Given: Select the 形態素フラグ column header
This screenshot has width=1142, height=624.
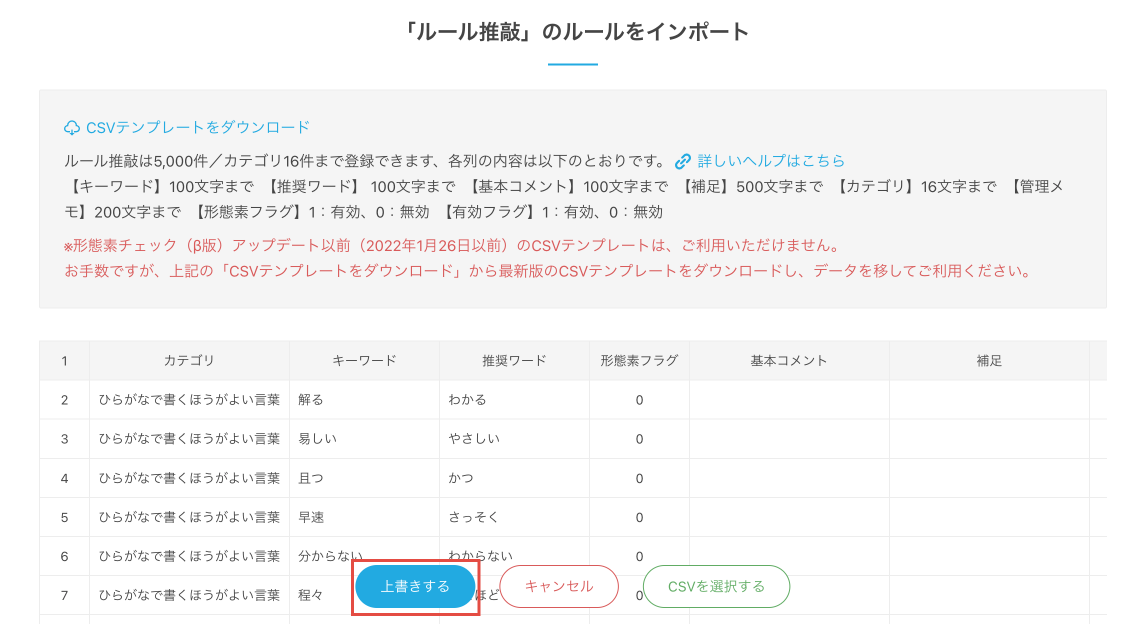Looking at the screenshot, I should click(639, 360).
